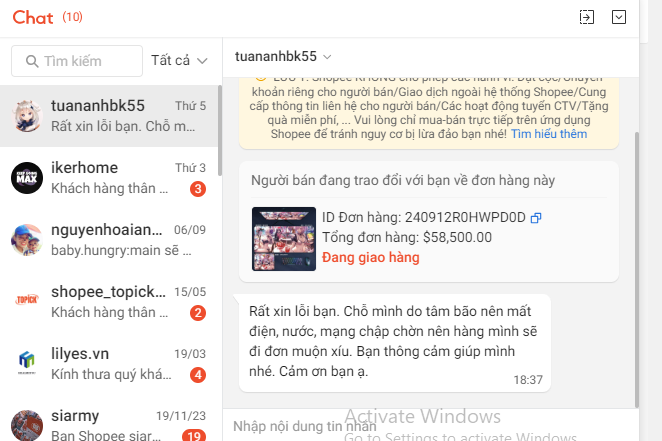Open the tuananhbk55 avatar
662x441 pixels.
27,116
